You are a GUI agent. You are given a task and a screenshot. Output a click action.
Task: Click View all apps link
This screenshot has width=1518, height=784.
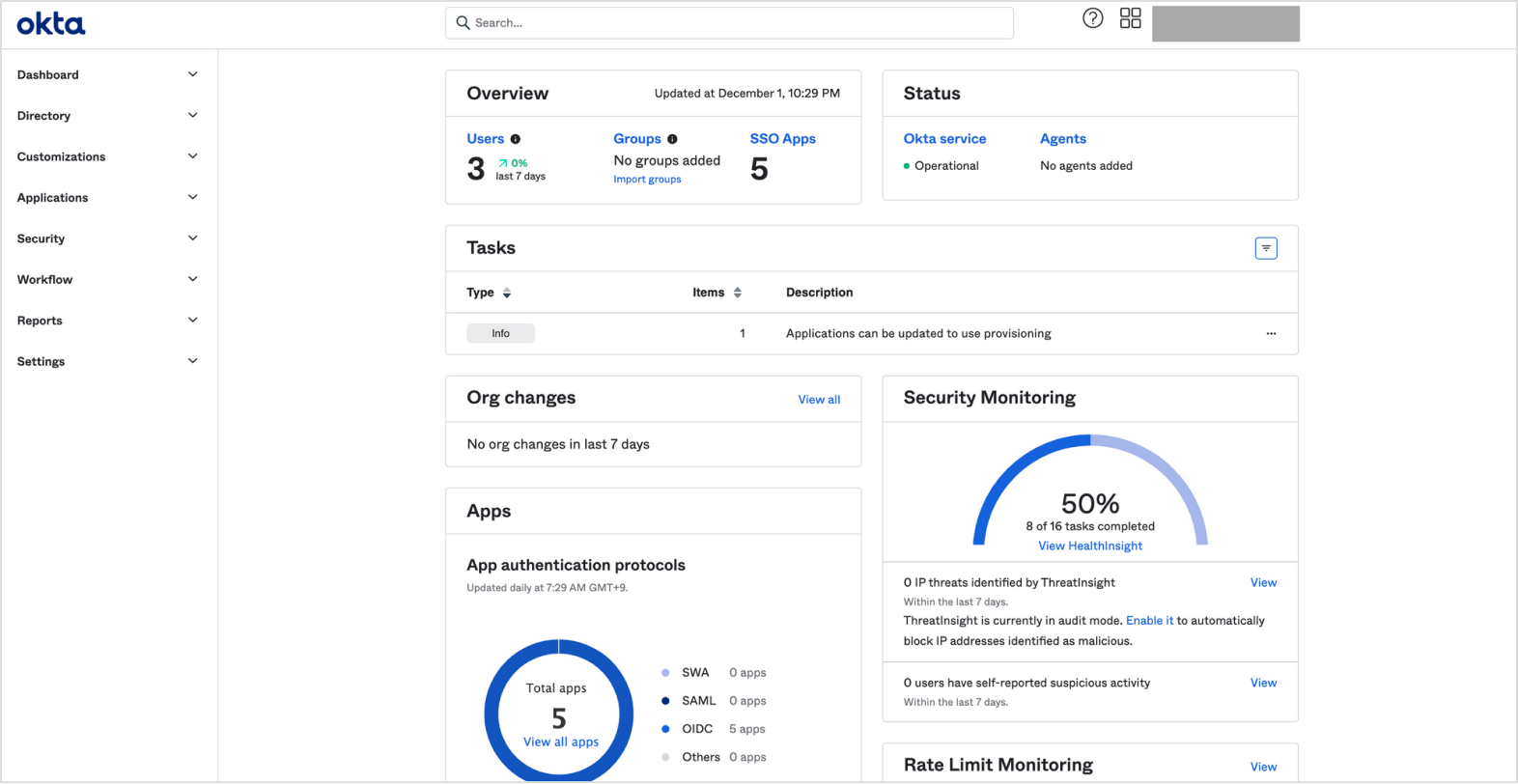tap(561, 742)
